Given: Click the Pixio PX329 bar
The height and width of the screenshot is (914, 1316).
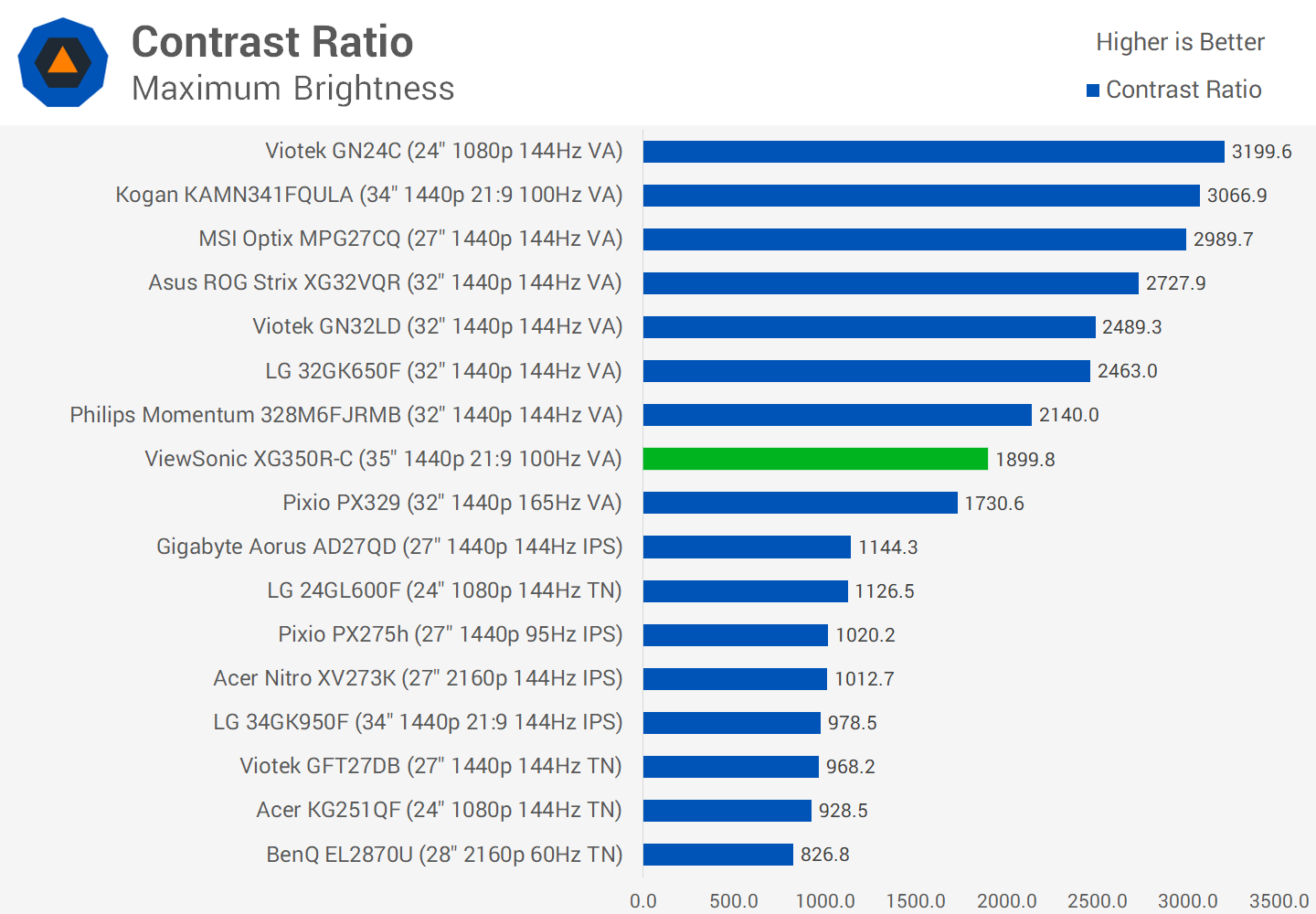Looking at the screenshot, I should click(800, 503).
